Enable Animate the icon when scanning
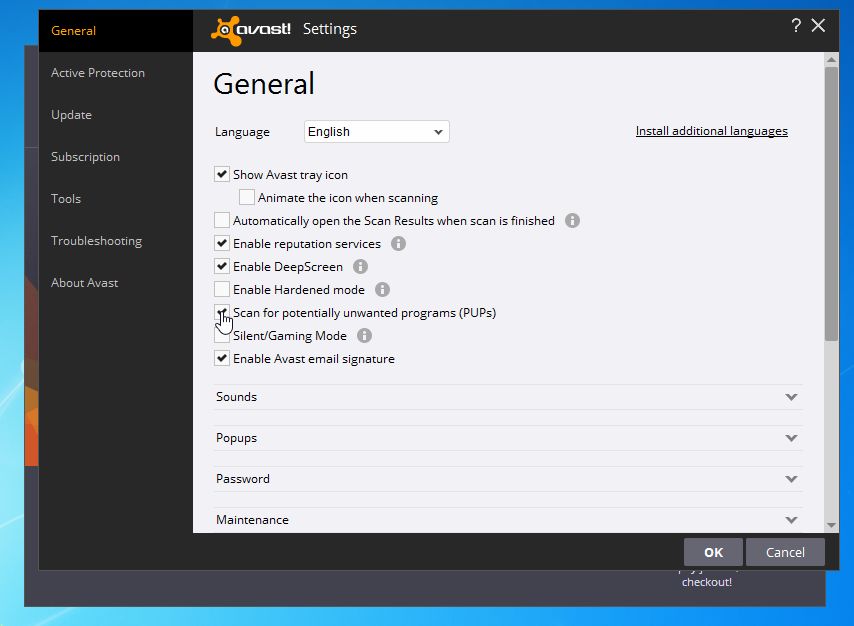Image resolution: width=854 pixels, height=626 pixels. (247, 197)
